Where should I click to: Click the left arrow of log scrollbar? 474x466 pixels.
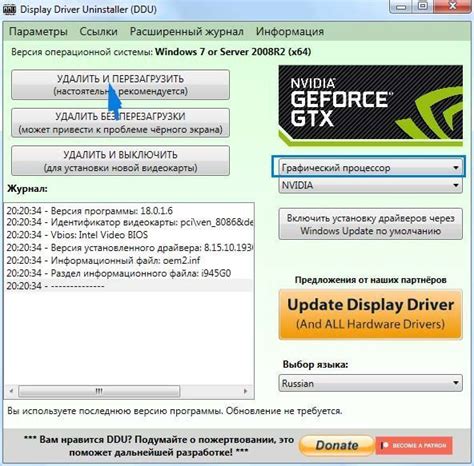click(11, 391)
